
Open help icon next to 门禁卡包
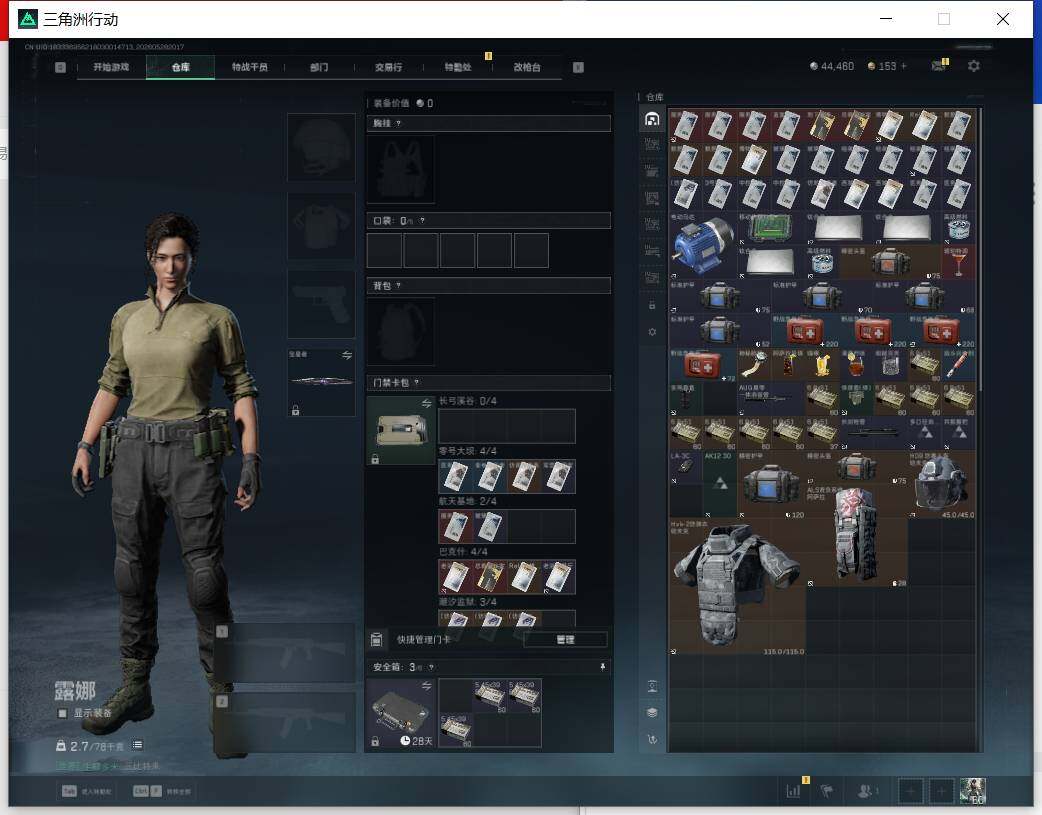click(417, 382)
